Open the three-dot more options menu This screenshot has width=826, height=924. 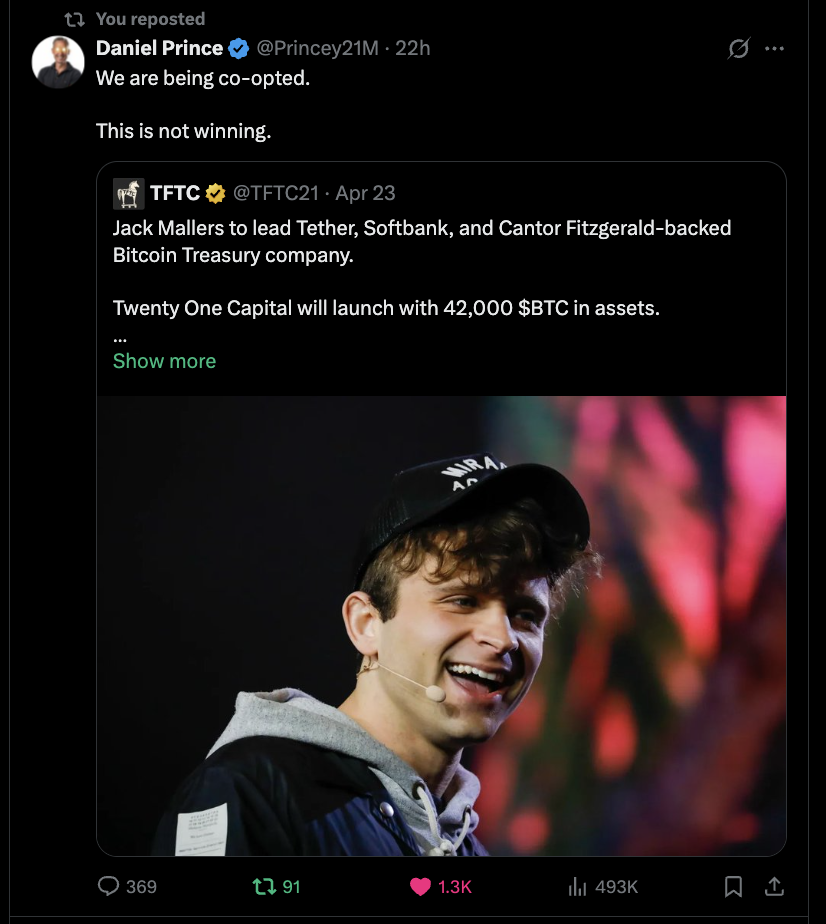coord(774,48)
